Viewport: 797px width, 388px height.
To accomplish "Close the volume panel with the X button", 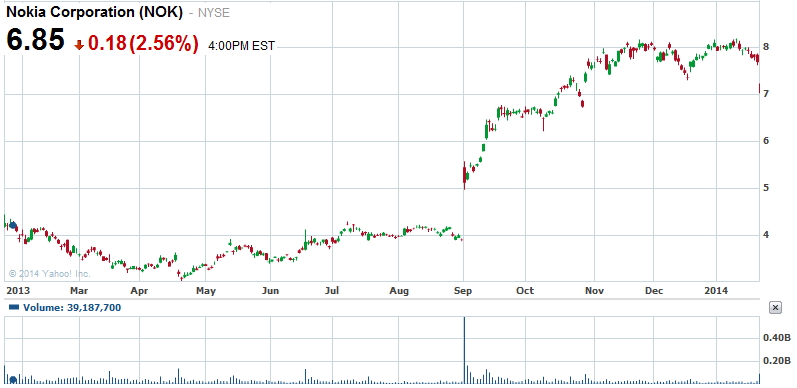I will point(775,307).
